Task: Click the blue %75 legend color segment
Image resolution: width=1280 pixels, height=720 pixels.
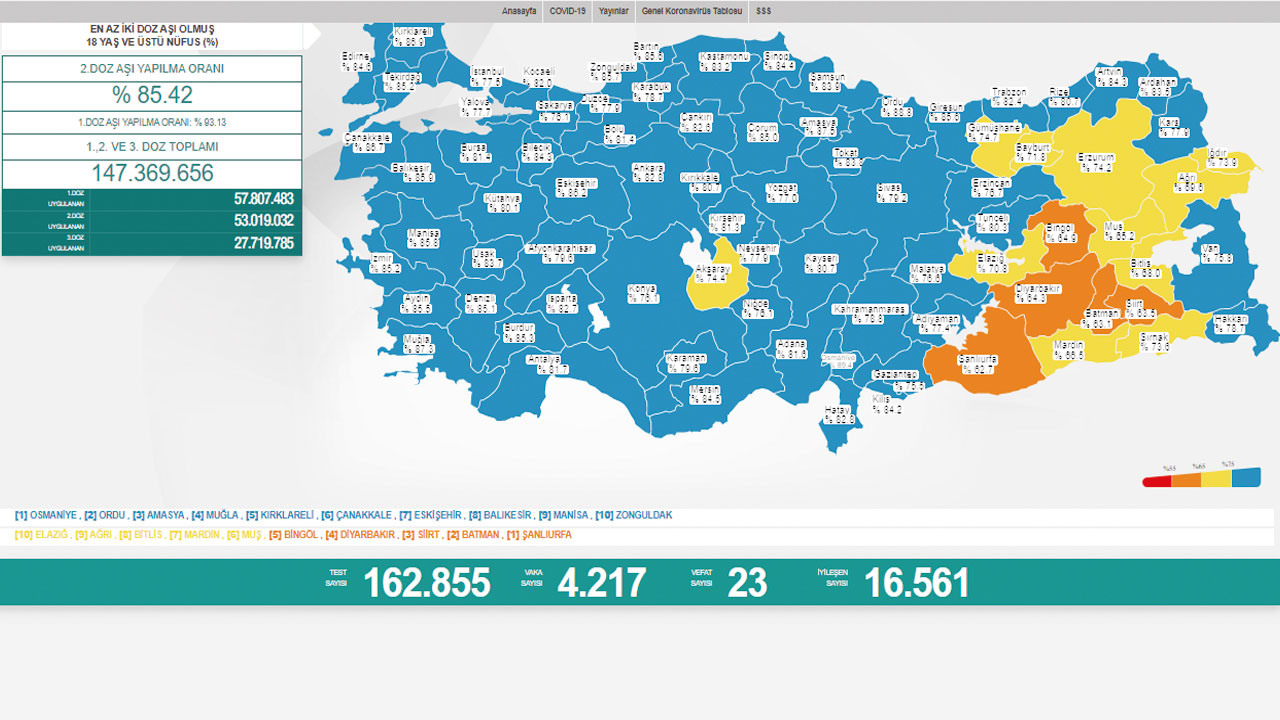Action: [x=1245, y=479]
